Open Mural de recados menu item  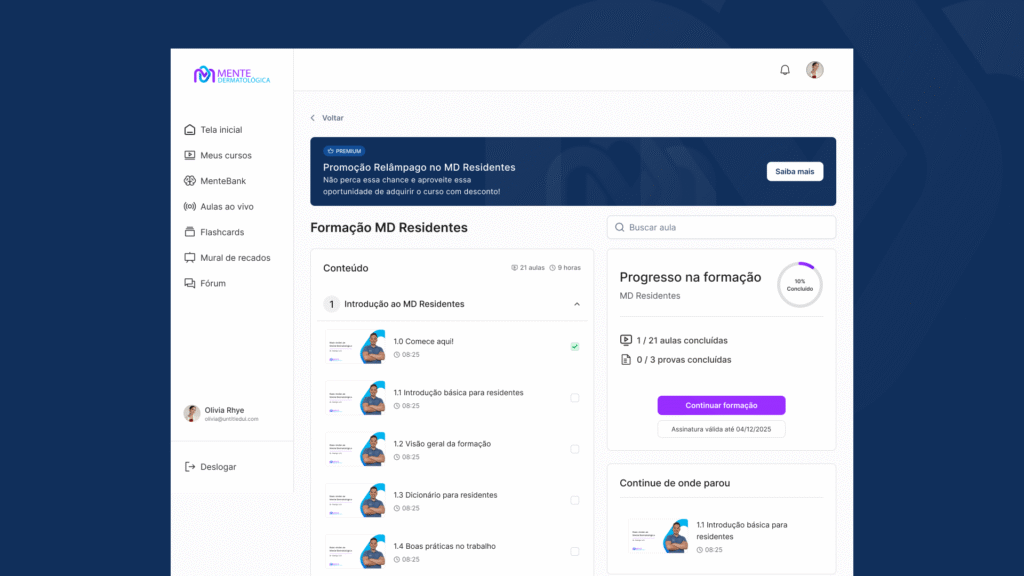click(x=235, y=258)
